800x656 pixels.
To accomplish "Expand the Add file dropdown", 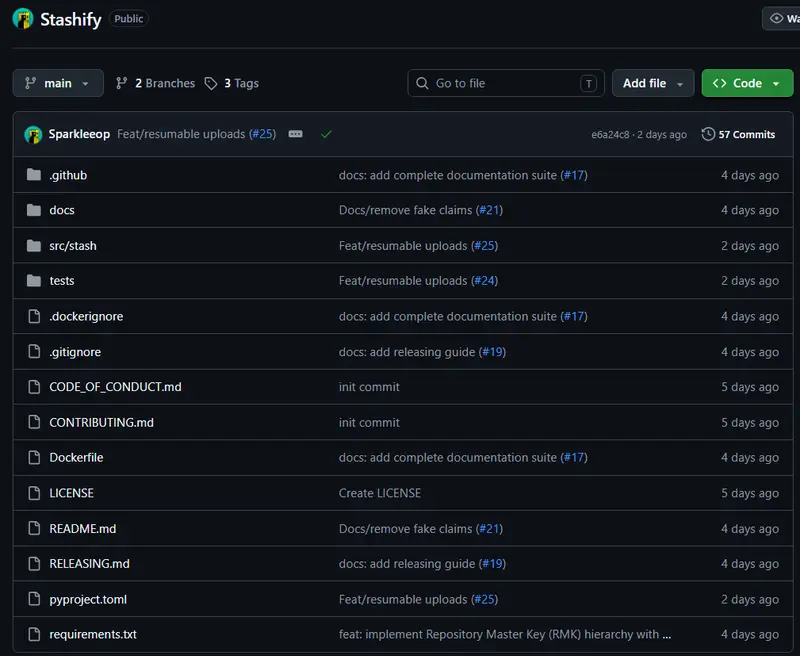I will [653, 83].
